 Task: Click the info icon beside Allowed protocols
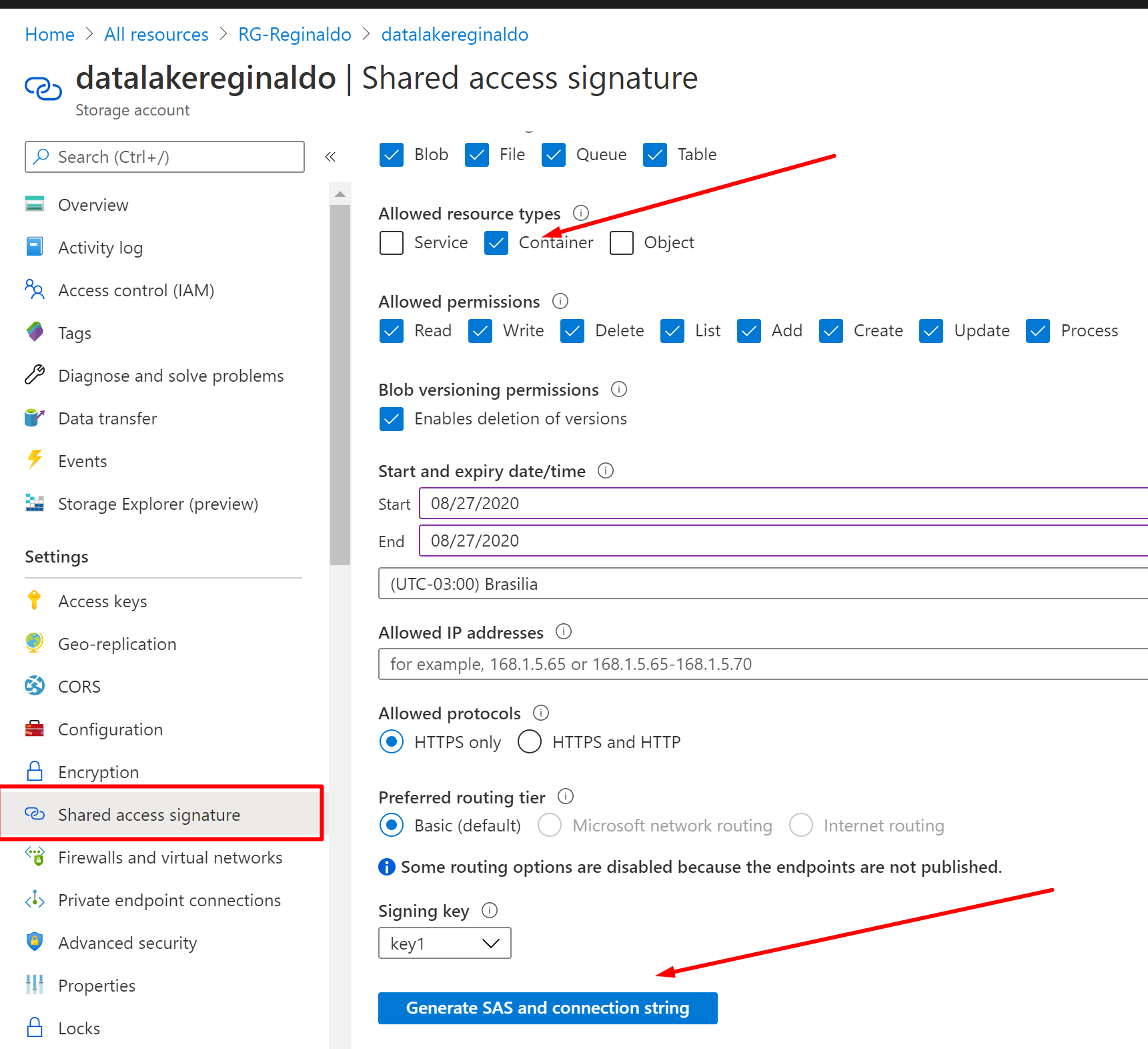(x=541, y=713)
